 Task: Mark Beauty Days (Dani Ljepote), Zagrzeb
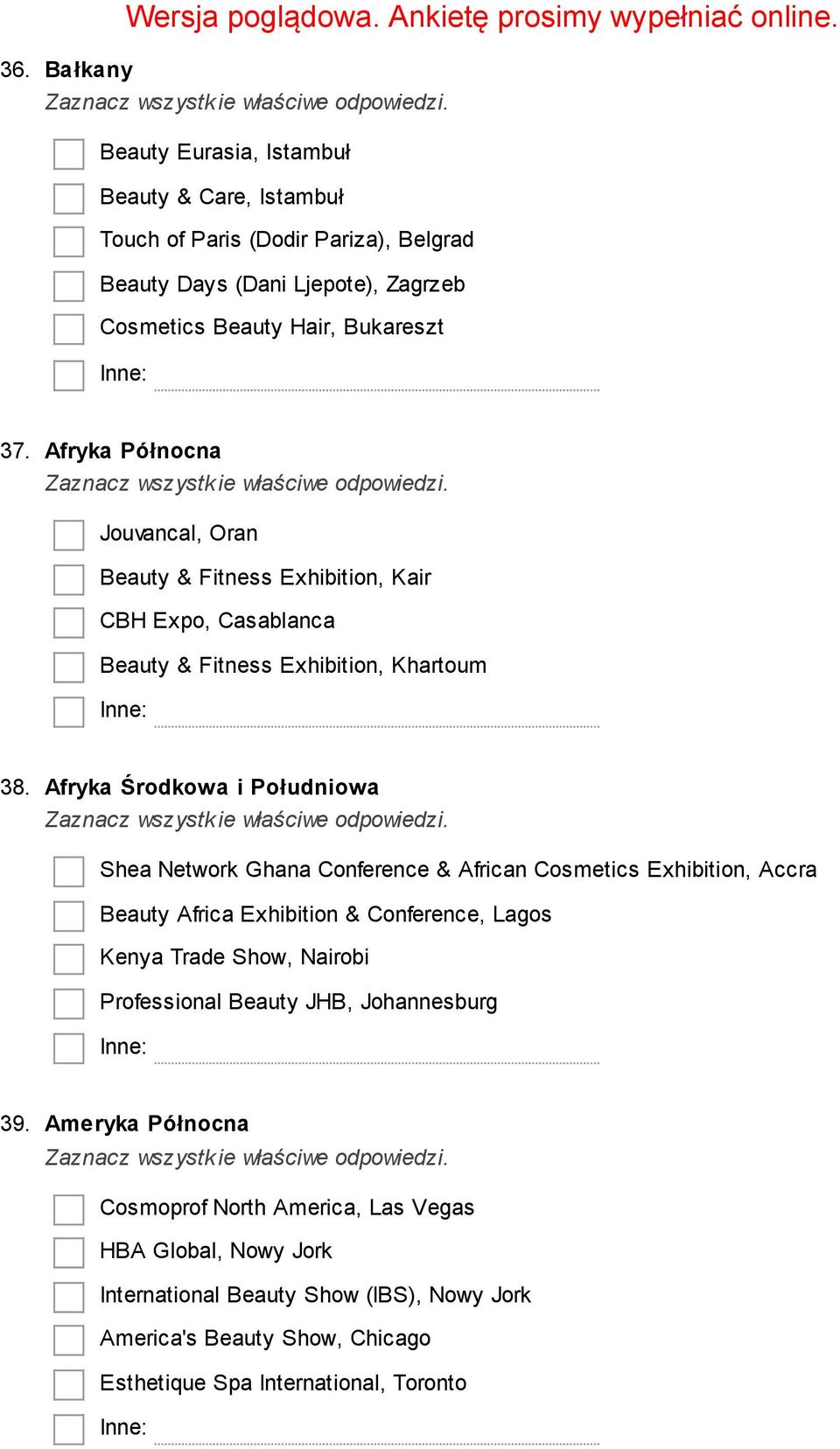pos(68,286)
